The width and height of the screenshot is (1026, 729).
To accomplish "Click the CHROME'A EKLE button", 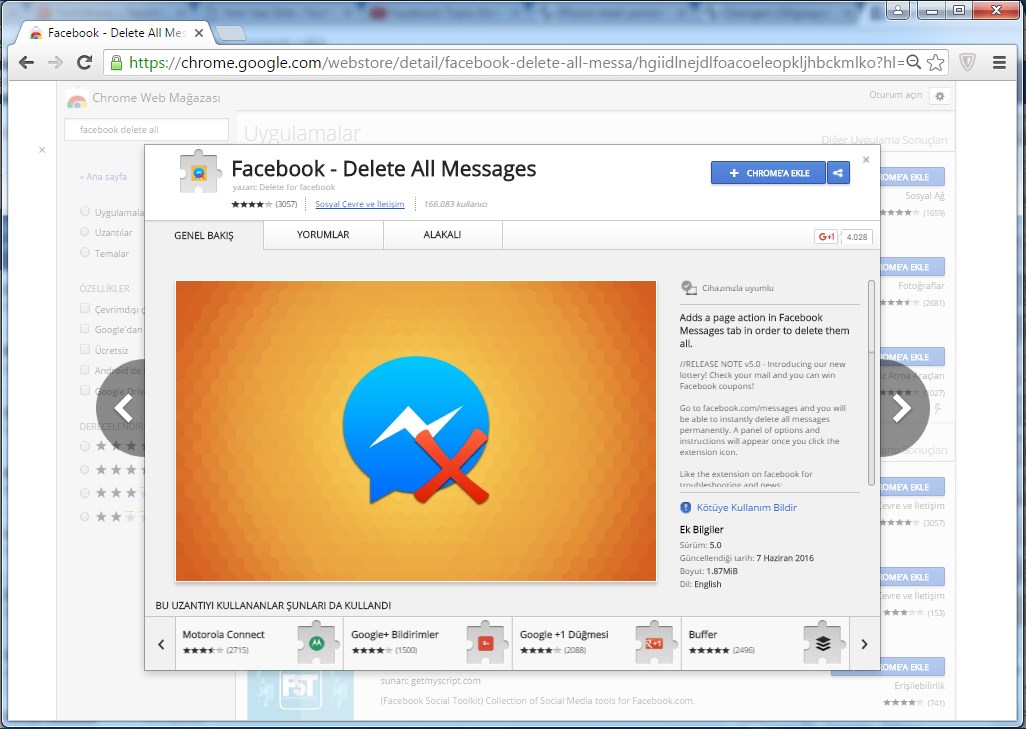I will [x=768, y=173].
